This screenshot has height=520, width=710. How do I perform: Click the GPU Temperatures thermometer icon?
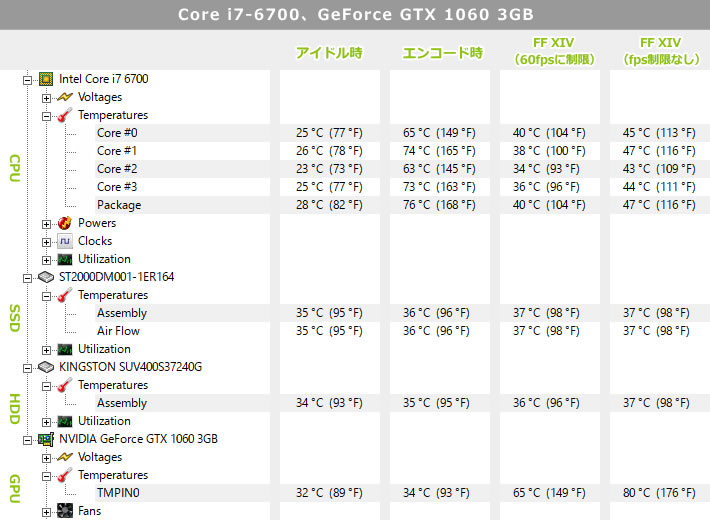click(x=65, y=475)
